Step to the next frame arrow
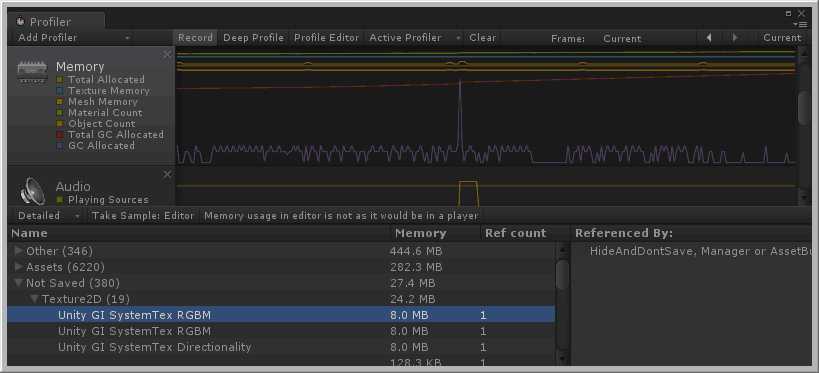The height and width of the screenshot is (373, 819). [x=735, y=38]
